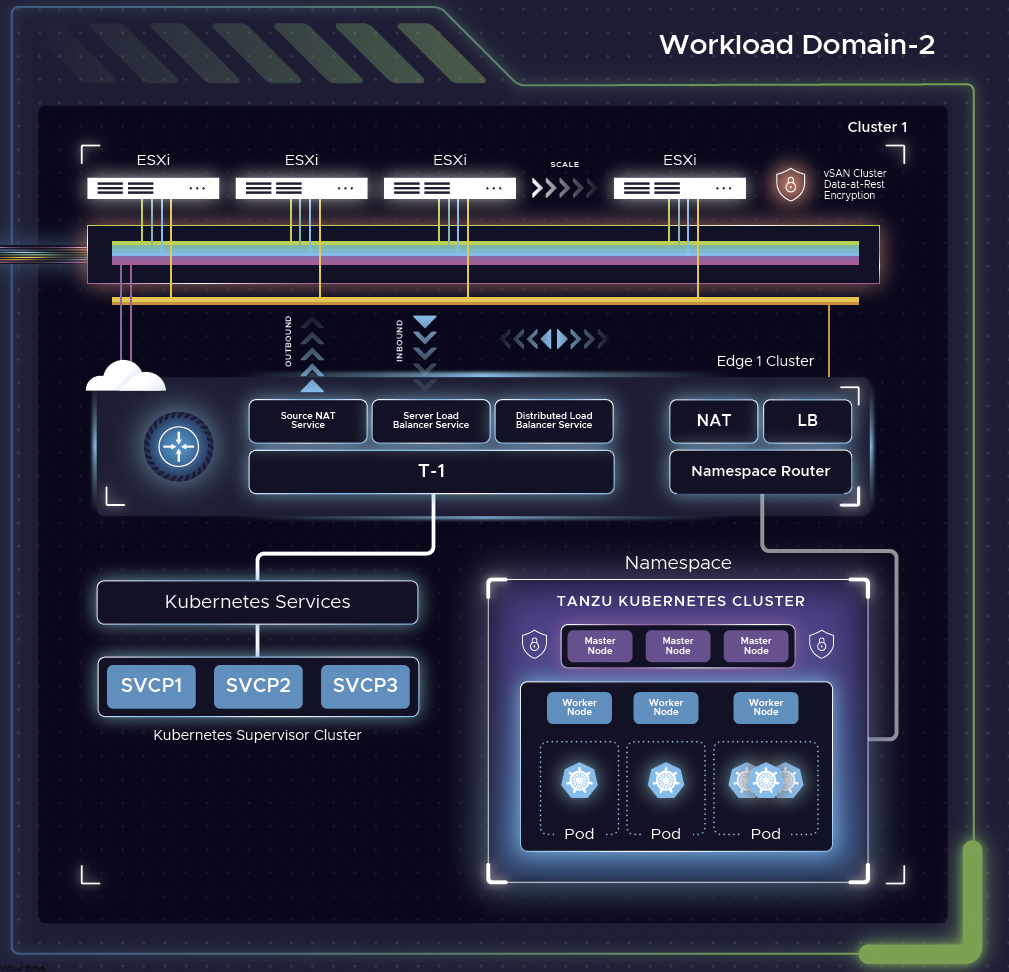
Task: Click the Edge 1 Cluster label
Action: point(765,361)
